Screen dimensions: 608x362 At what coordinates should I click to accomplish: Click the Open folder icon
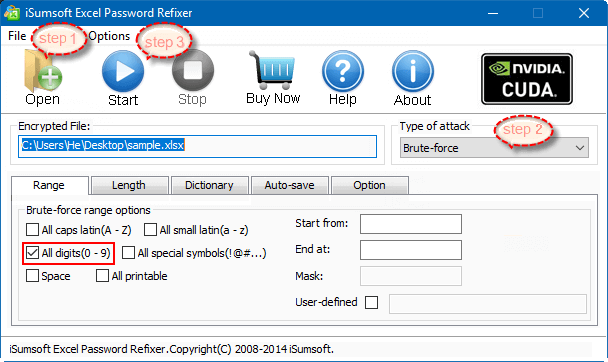43,72
